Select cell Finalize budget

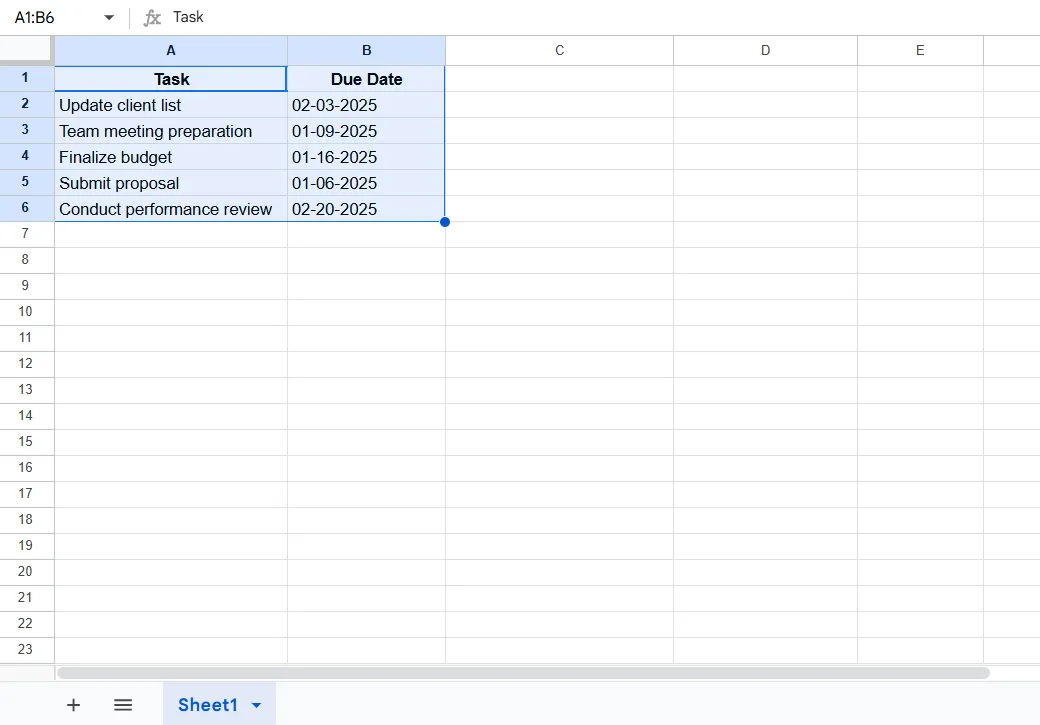[171, 157]
